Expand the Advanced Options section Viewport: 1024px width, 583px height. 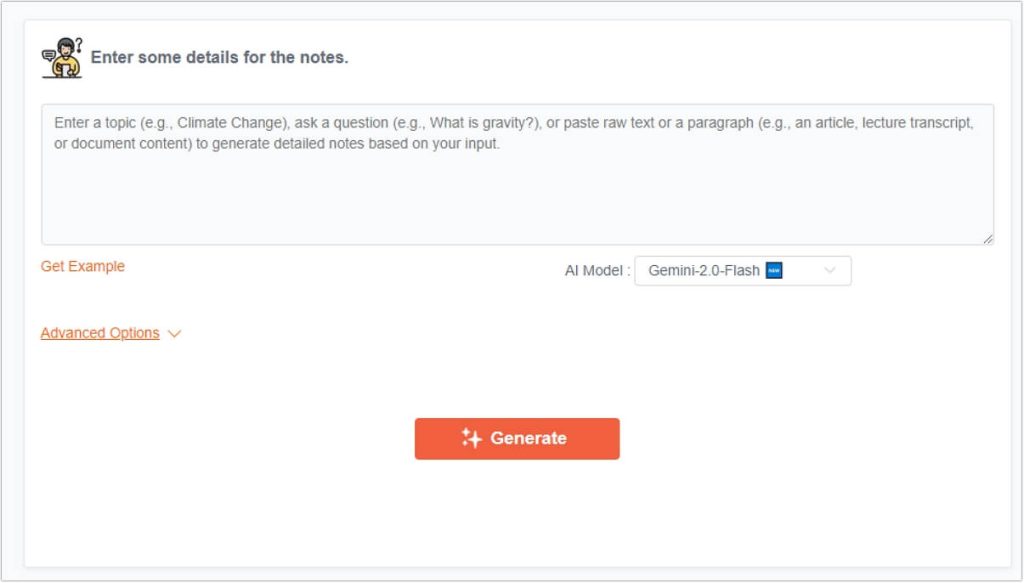pyautogui.click(x=100, y=332)
